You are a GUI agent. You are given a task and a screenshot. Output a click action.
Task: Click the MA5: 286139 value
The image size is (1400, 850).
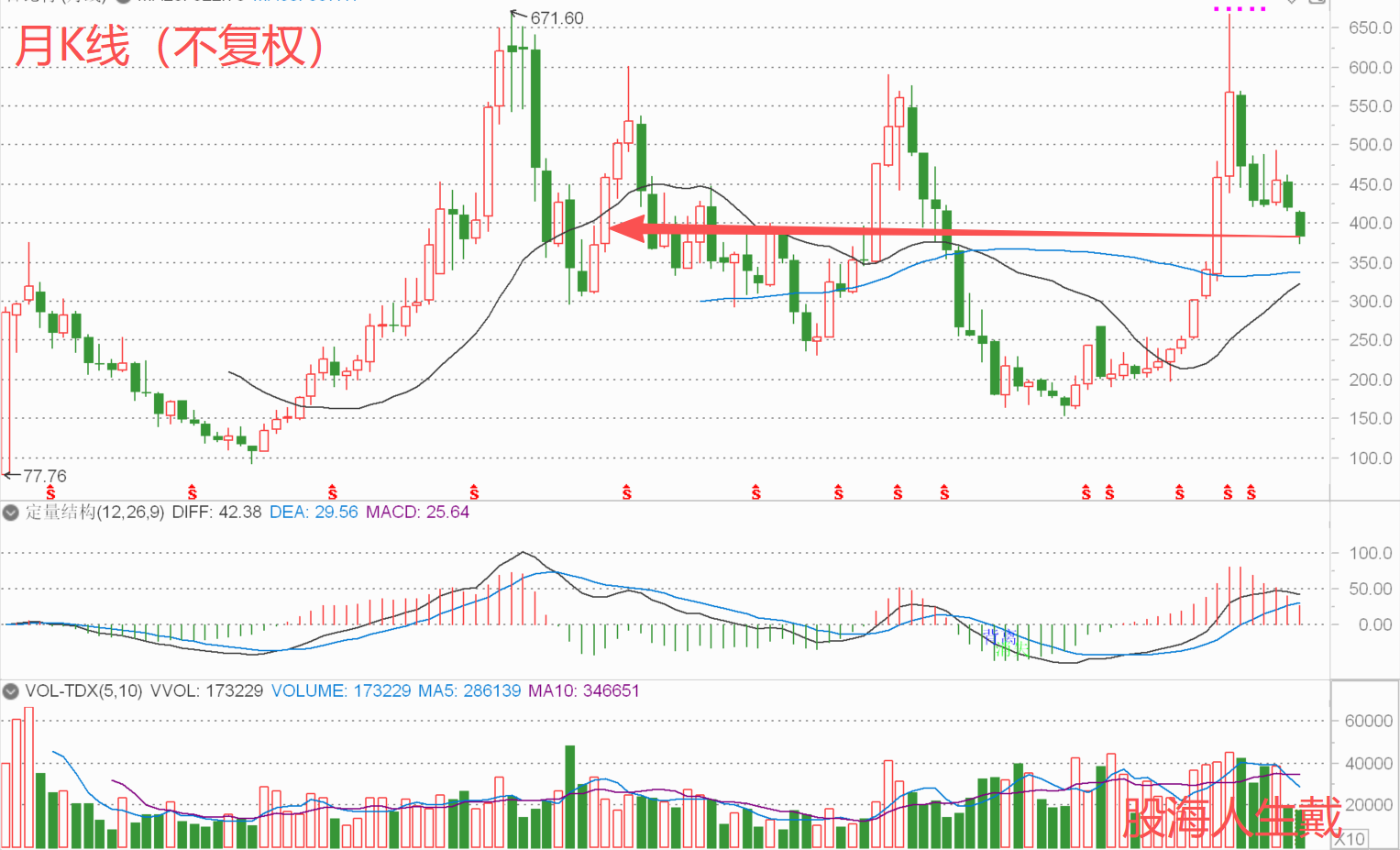[x=469, y=690]
